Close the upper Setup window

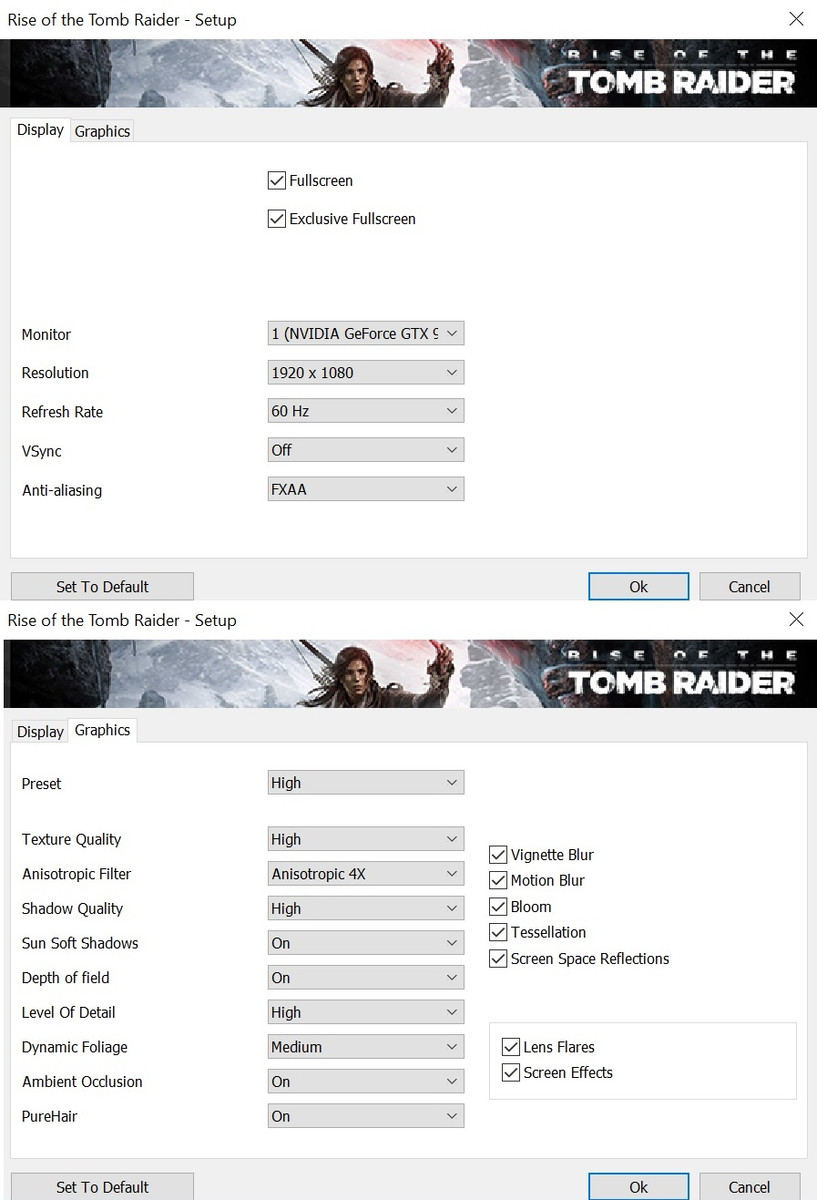pos(796,19)
